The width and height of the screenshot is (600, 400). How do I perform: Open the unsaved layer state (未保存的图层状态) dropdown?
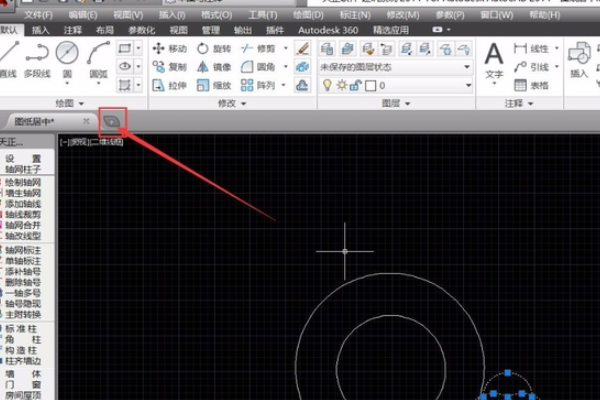tap(395, 67)
